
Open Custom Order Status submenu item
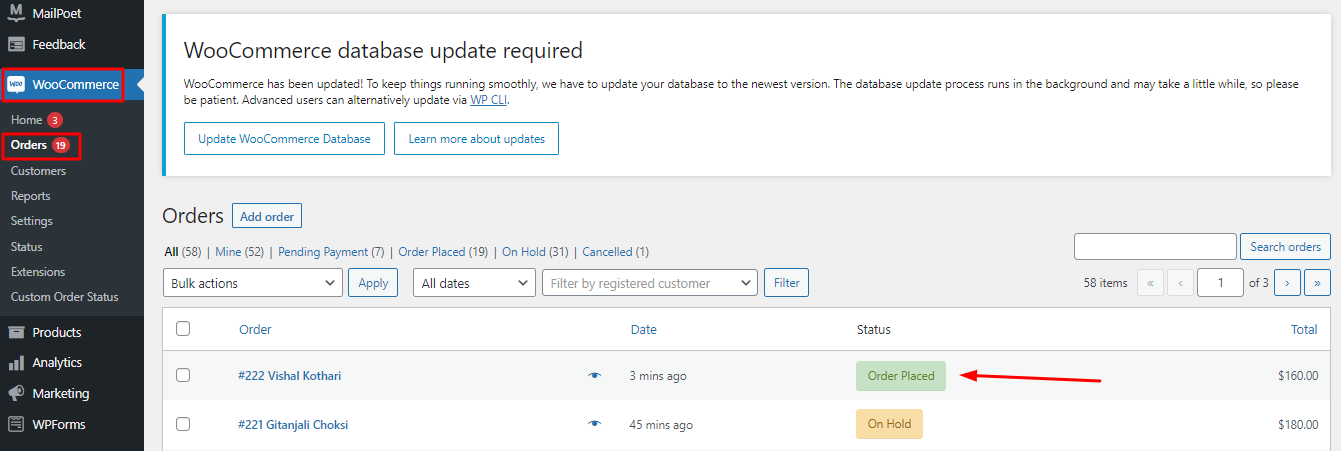pyautogui.click(x=64, y=297)
